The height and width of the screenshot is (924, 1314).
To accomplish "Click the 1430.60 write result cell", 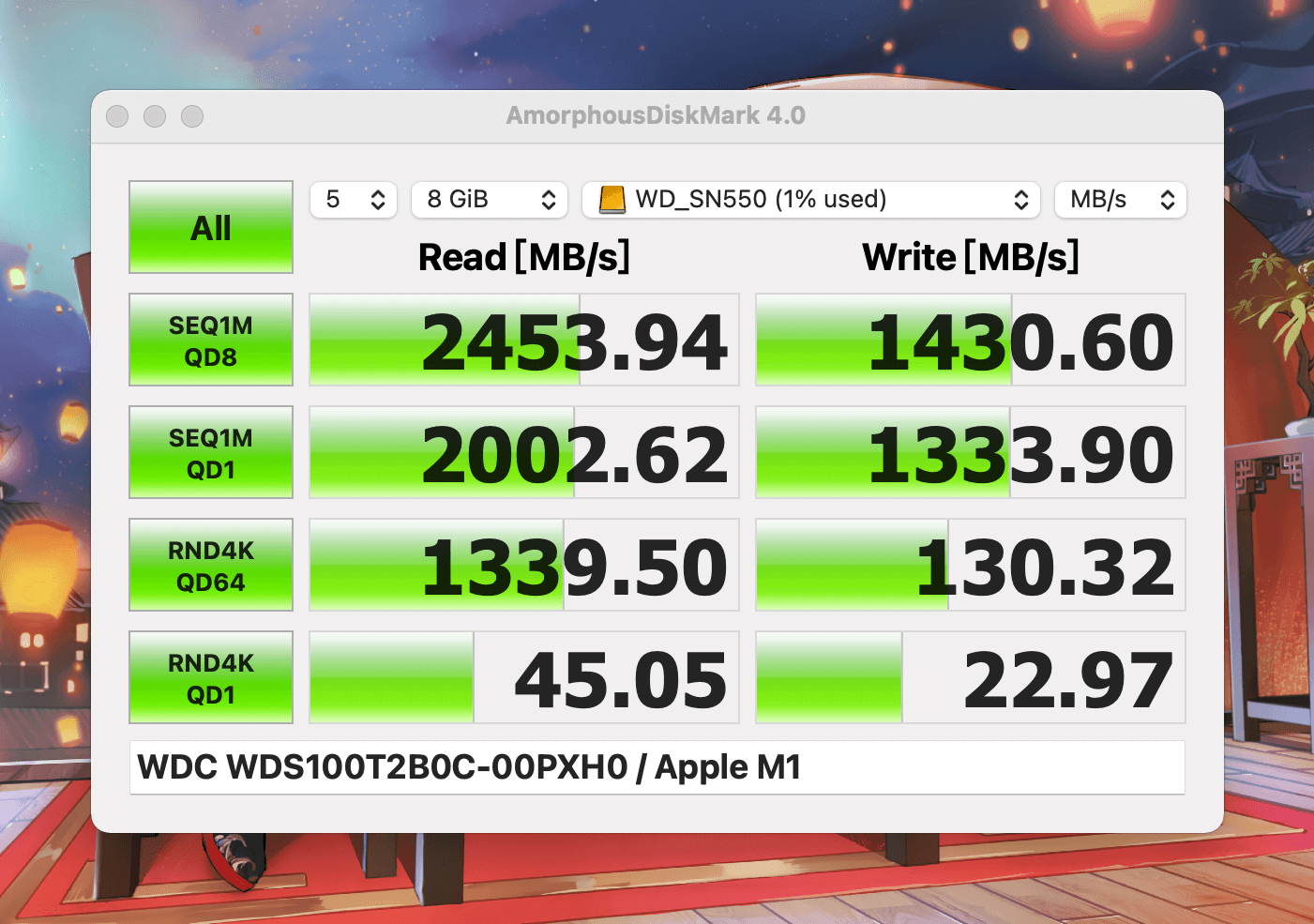I will click(x=971, y=340).
